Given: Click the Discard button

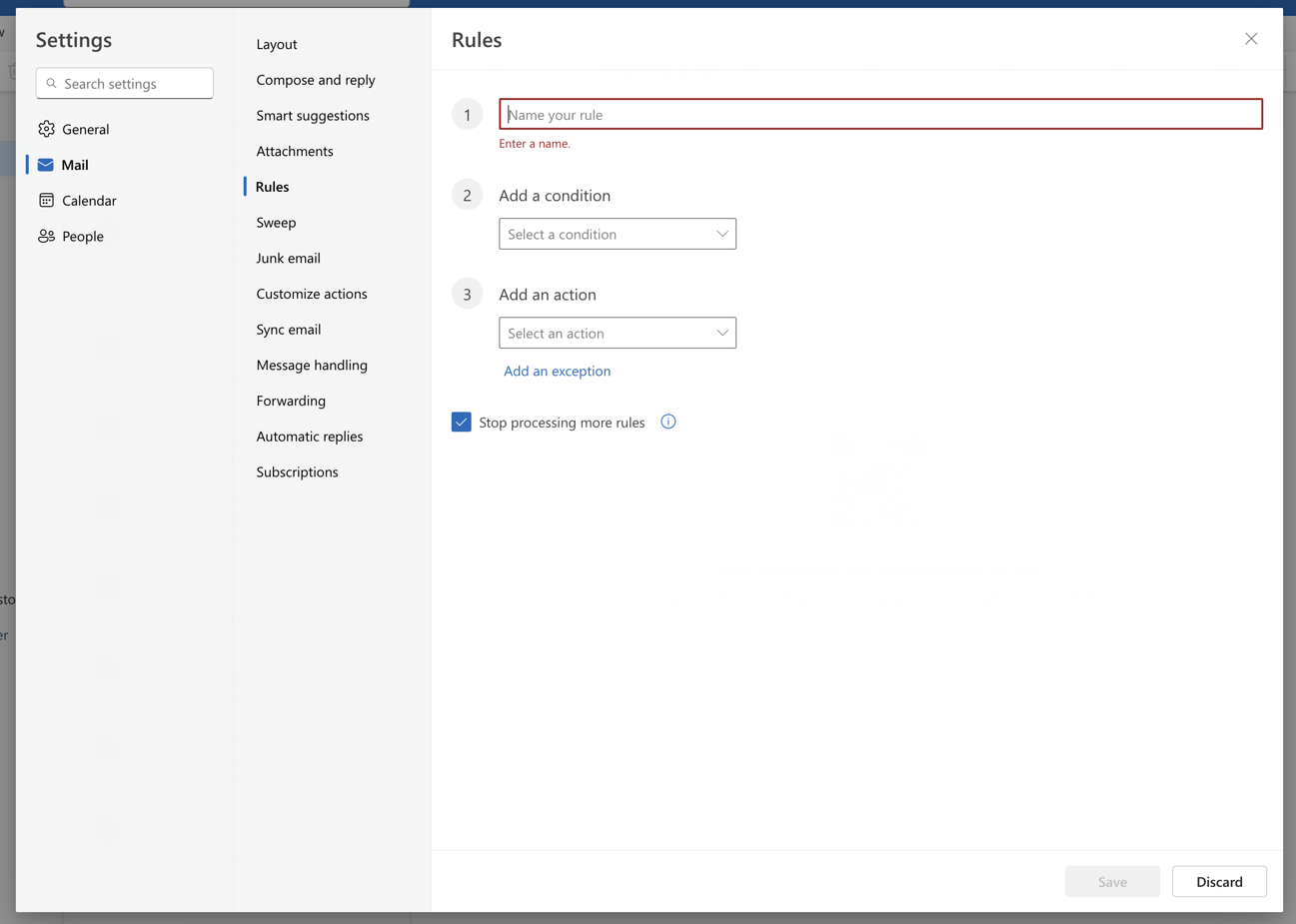Looking at the screenshot, I should [1219, 881].
